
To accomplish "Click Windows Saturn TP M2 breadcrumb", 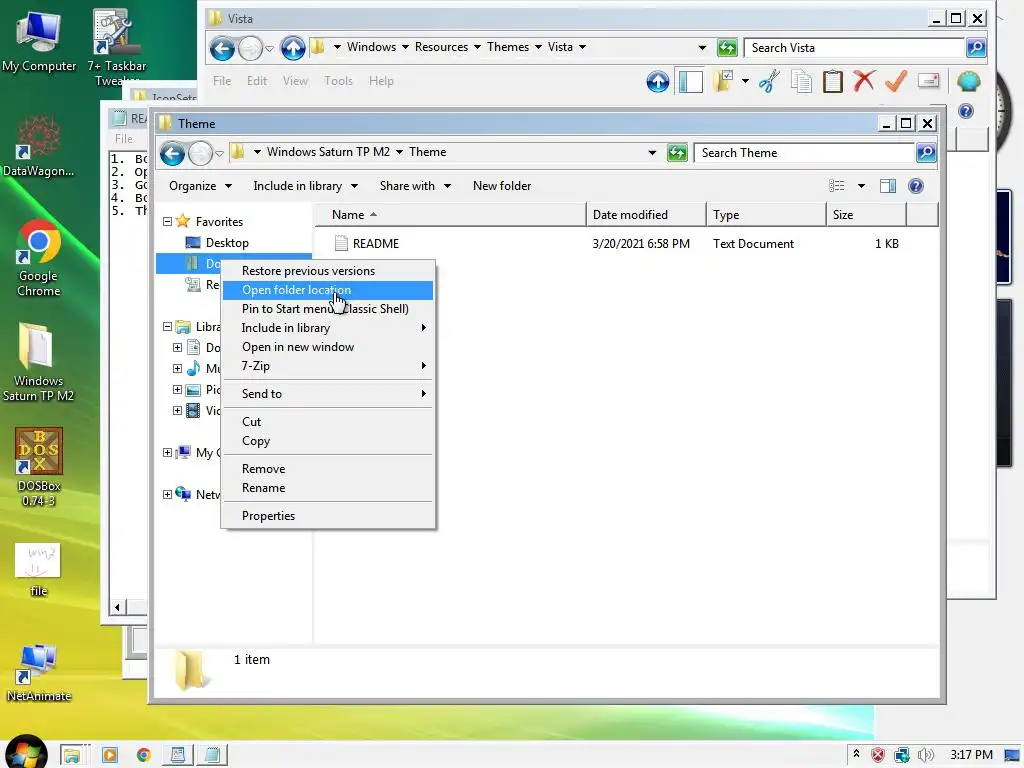I will [328, 152].
